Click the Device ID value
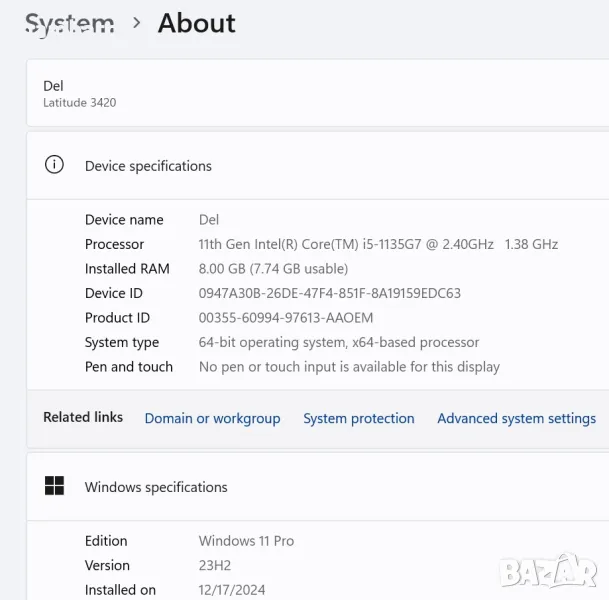 pyautogui.click(x=329, y=293)
